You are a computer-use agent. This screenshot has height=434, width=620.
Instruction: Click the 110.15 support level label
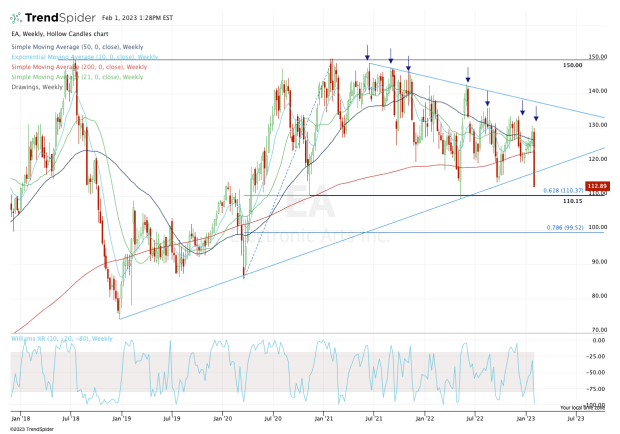pyautogui.click(x=573, y=201)
